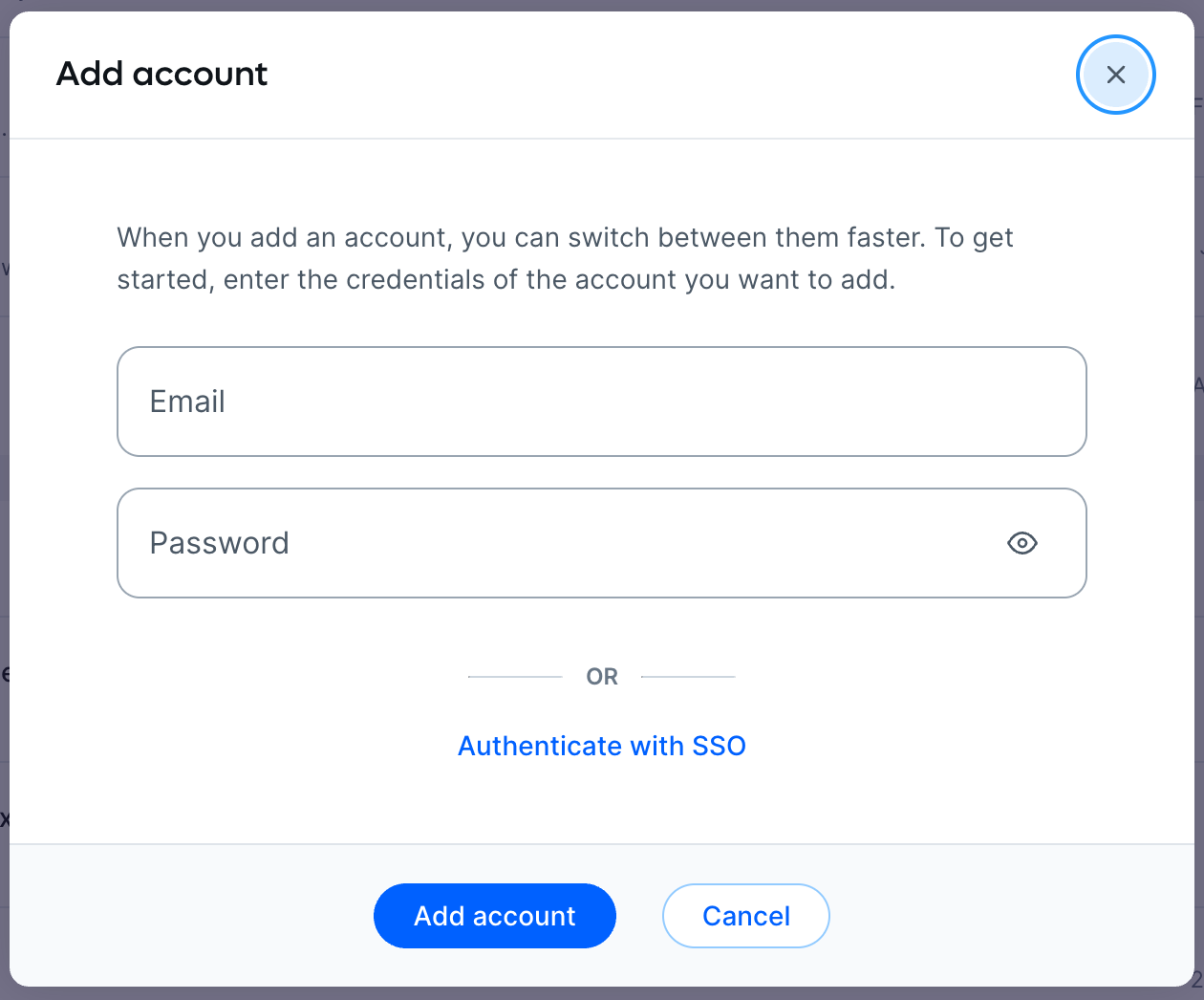1204x1000 pixels.
Task: Click the circled close icon at top right
Action: (x=1115, y=75)
